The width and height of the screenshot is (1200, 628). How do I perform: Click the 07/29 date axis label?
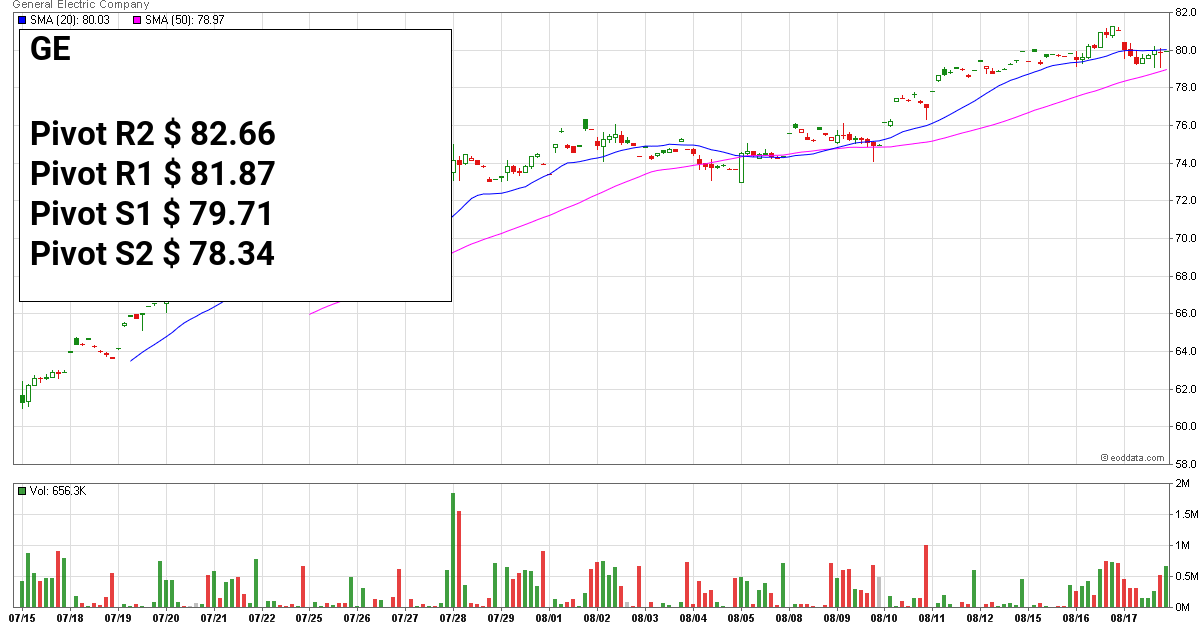(x=501, y=619)
